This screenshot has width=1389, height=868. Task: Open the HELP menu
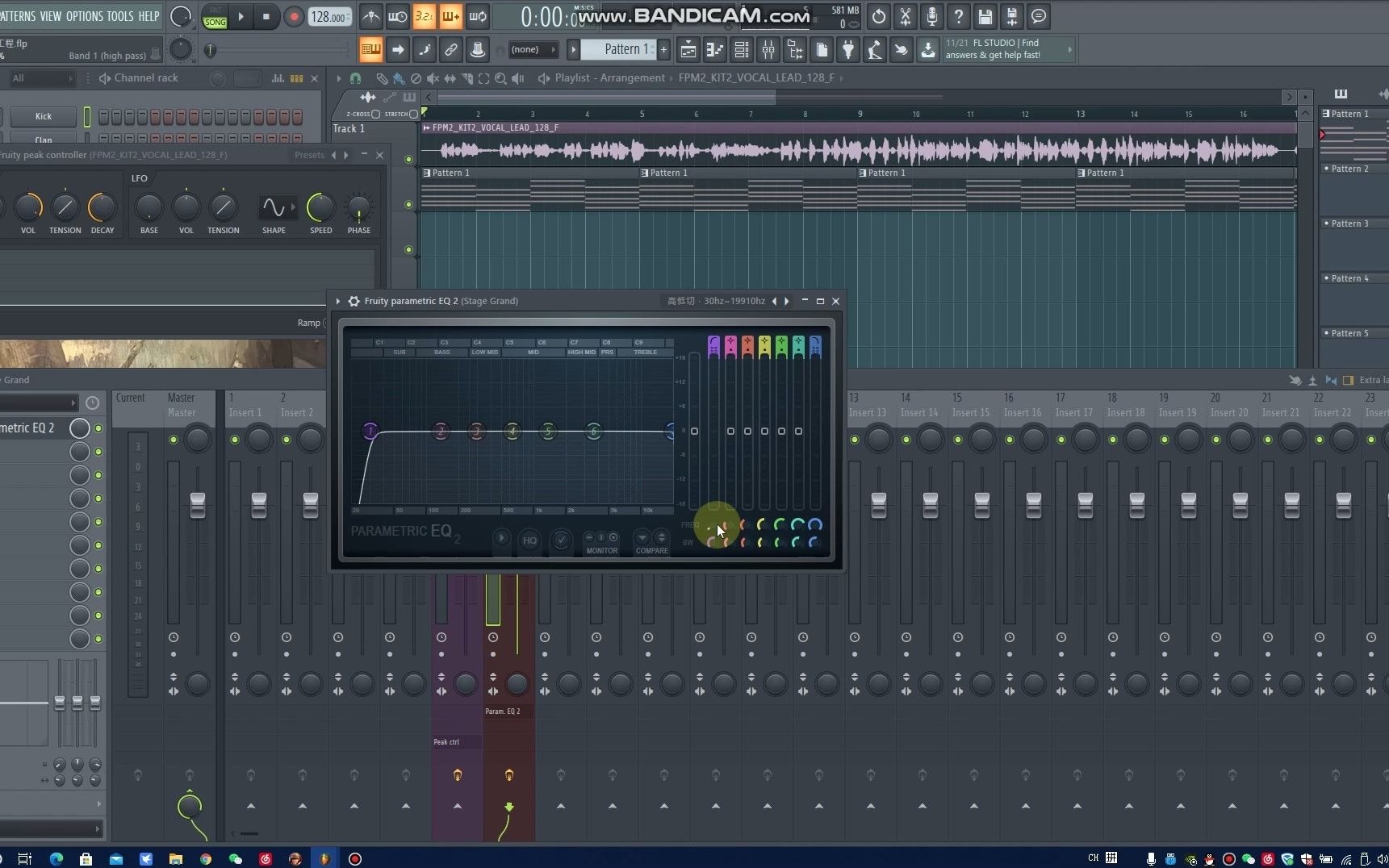(149, 16)
